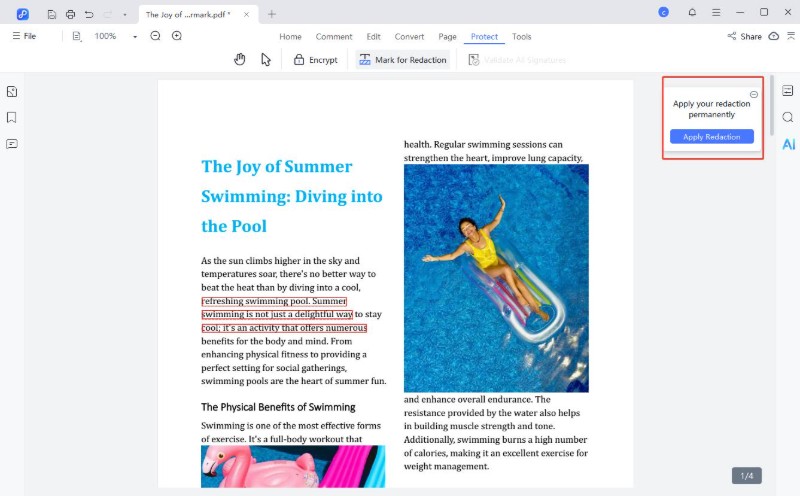Click the 100% zoom level field
800x496 pixels.
tap(106, 36)
